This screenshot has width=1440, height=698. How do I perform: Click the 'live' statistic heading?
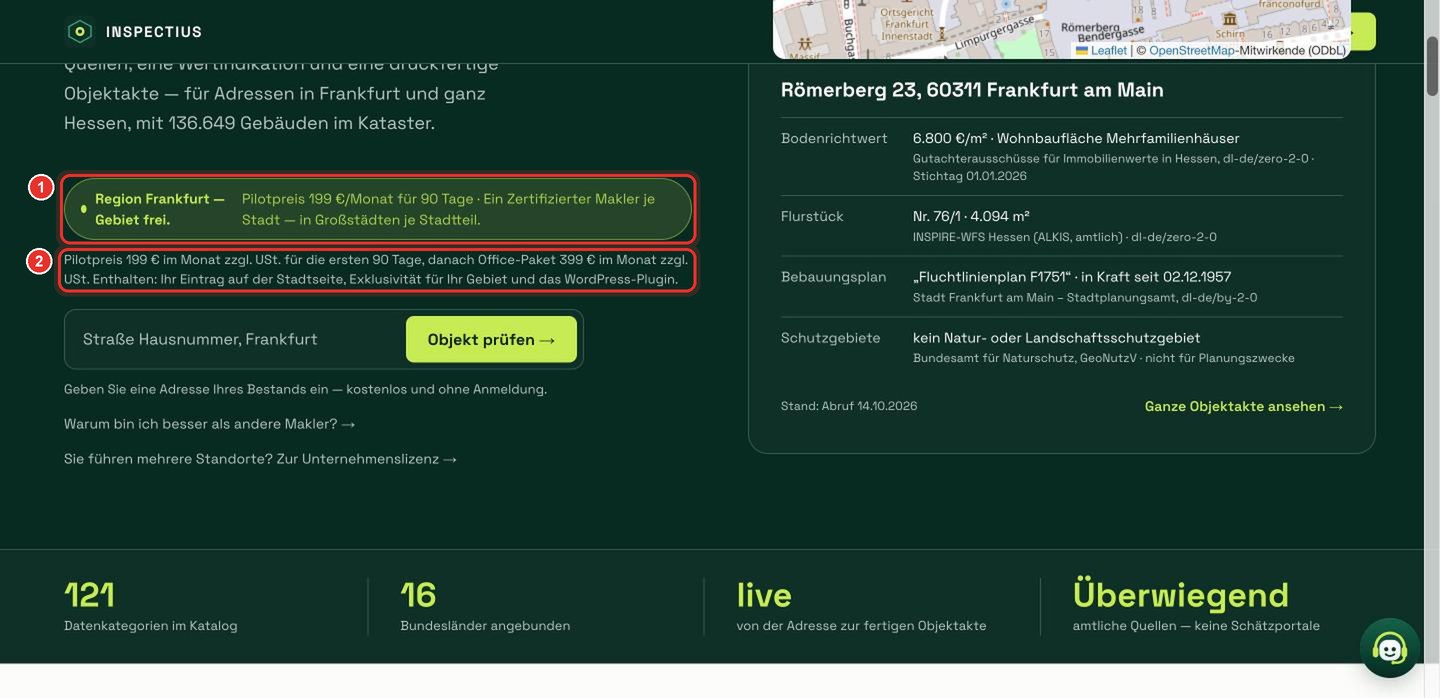(764, 595)
